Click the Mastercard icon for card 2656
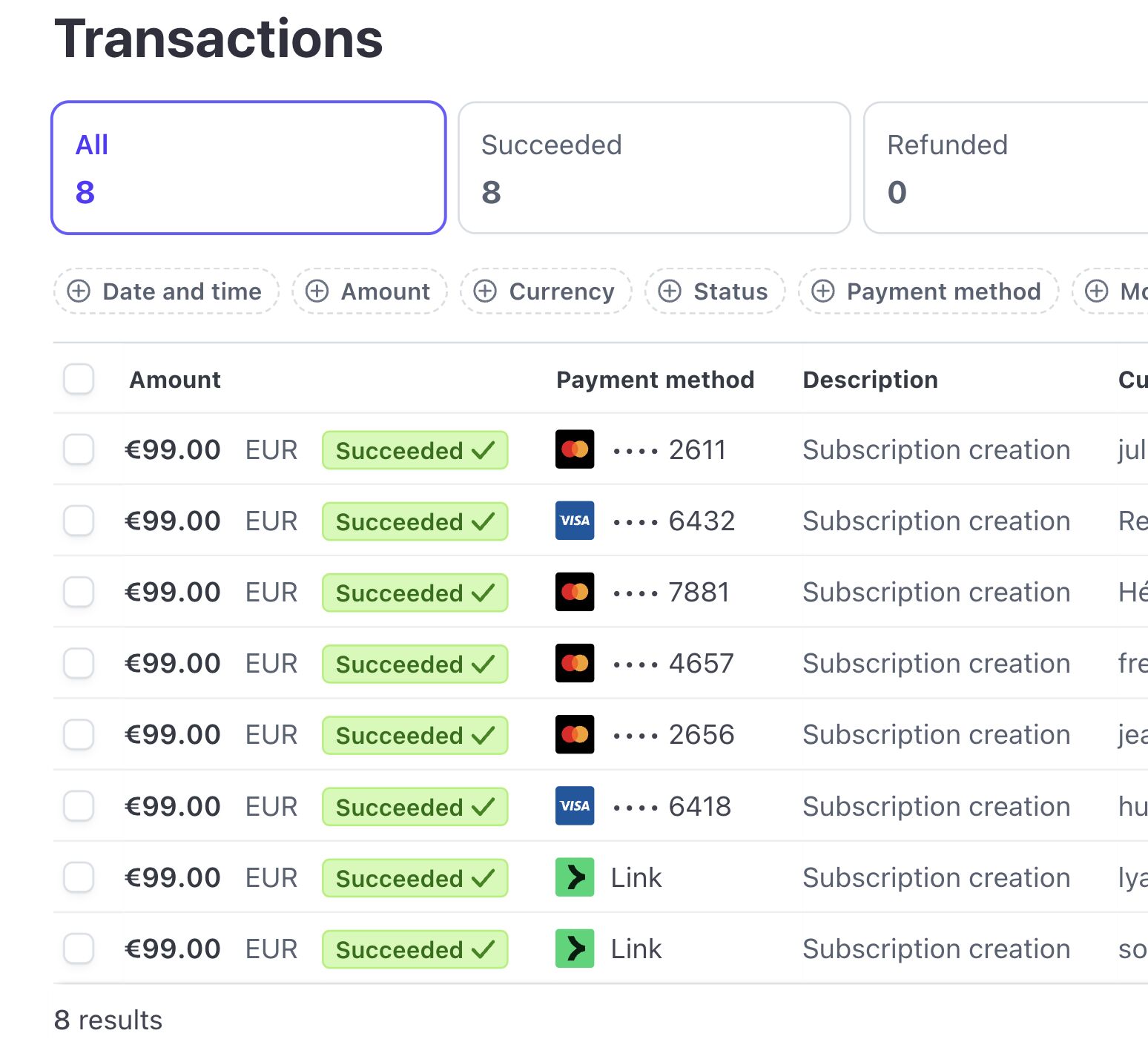Screen dimensions: 1148x1062 coord(574,734)
